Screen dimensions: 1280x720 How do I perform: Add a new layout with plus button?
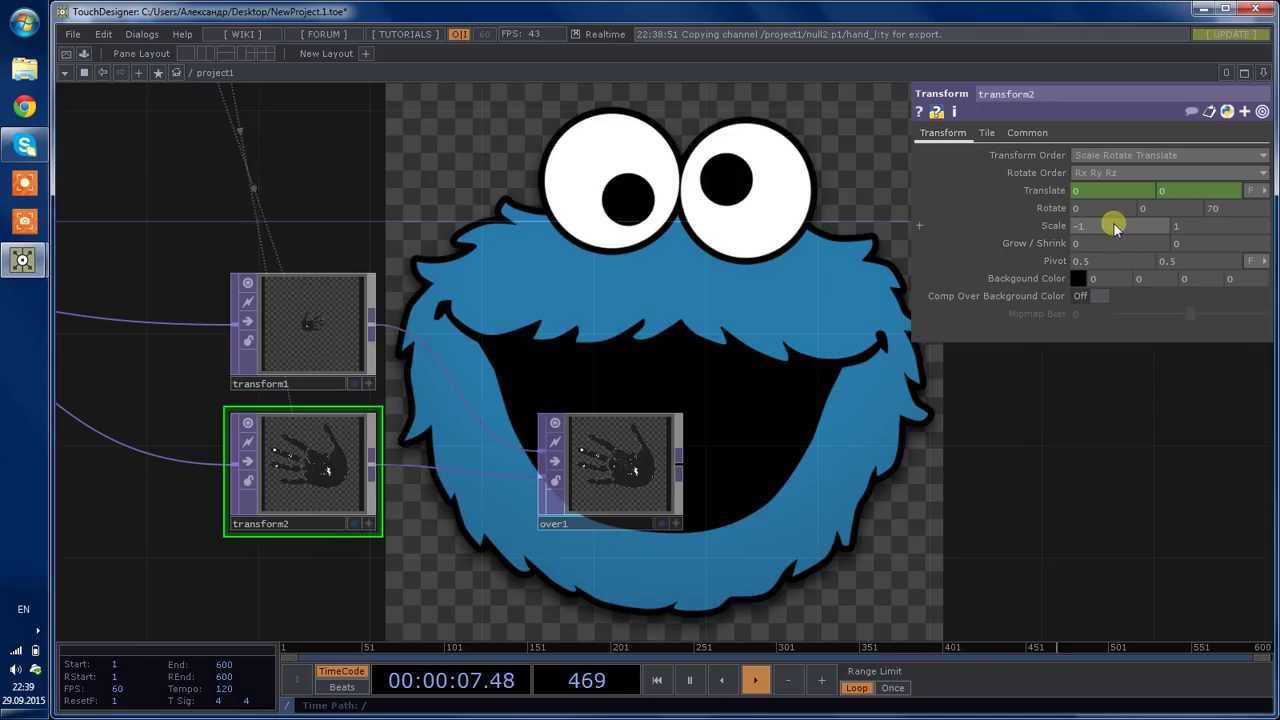(x=366, y=54)
